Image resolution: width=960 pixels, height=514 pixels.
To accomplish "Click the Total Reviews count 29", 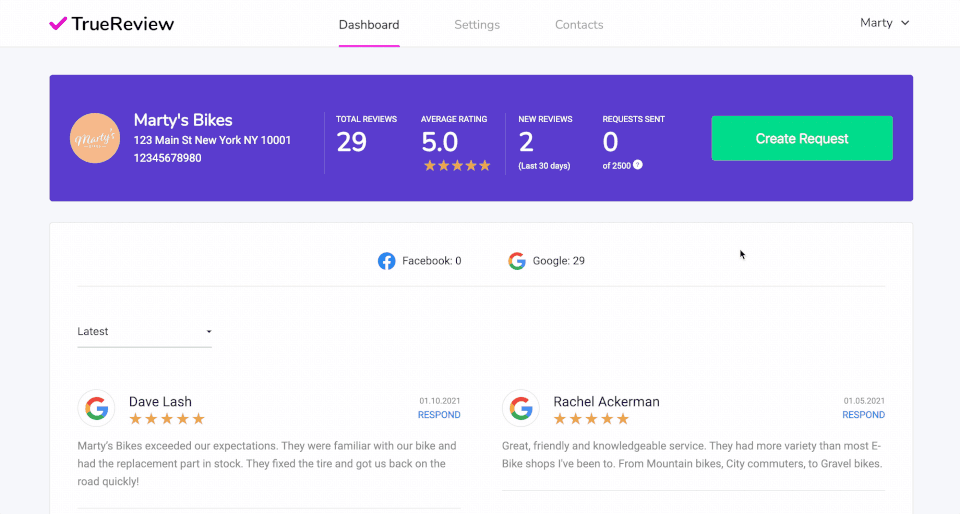I will [352, 143].
